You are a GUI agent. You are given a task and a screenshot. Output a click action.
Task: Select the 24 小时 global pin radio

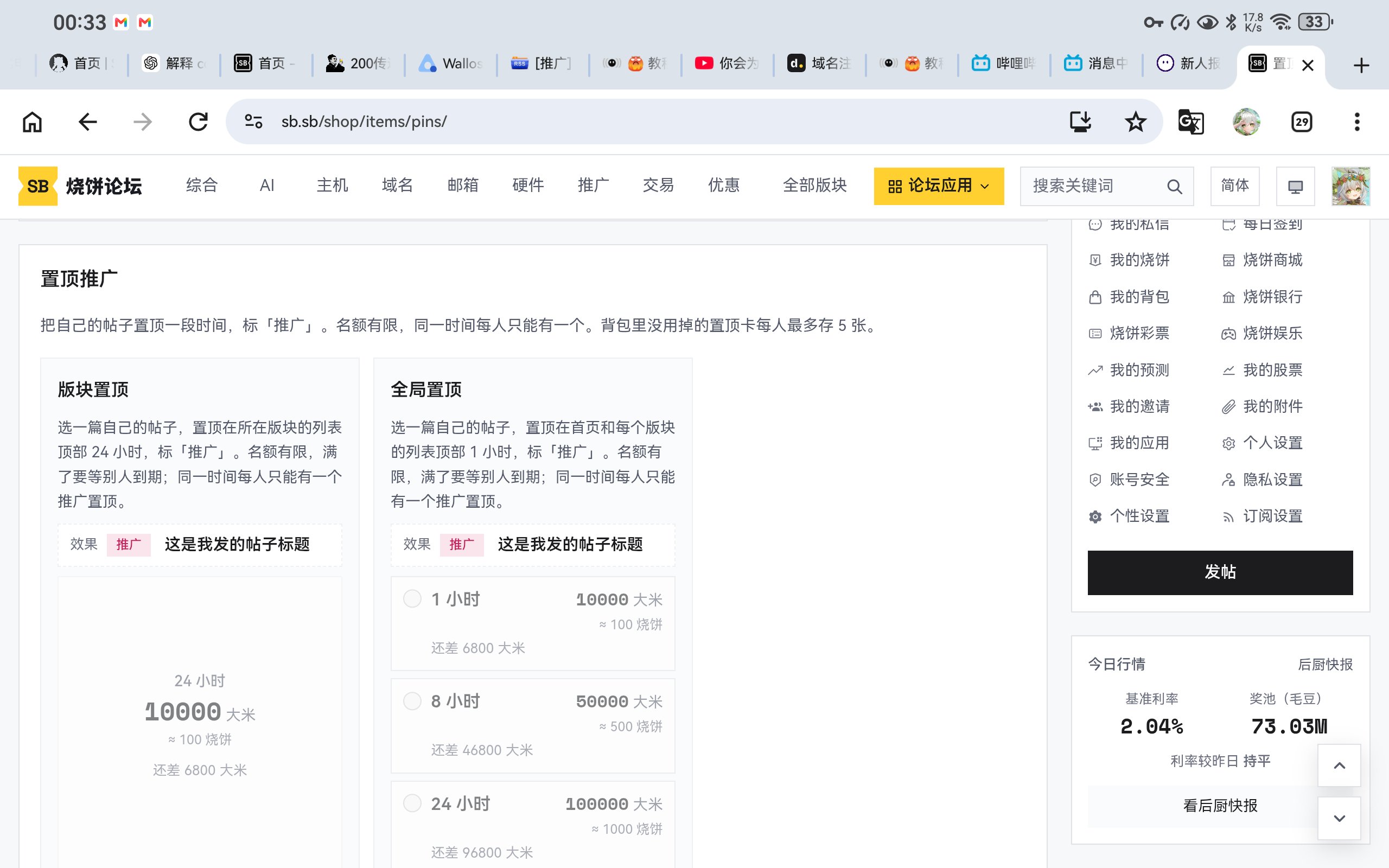point(412,803)
